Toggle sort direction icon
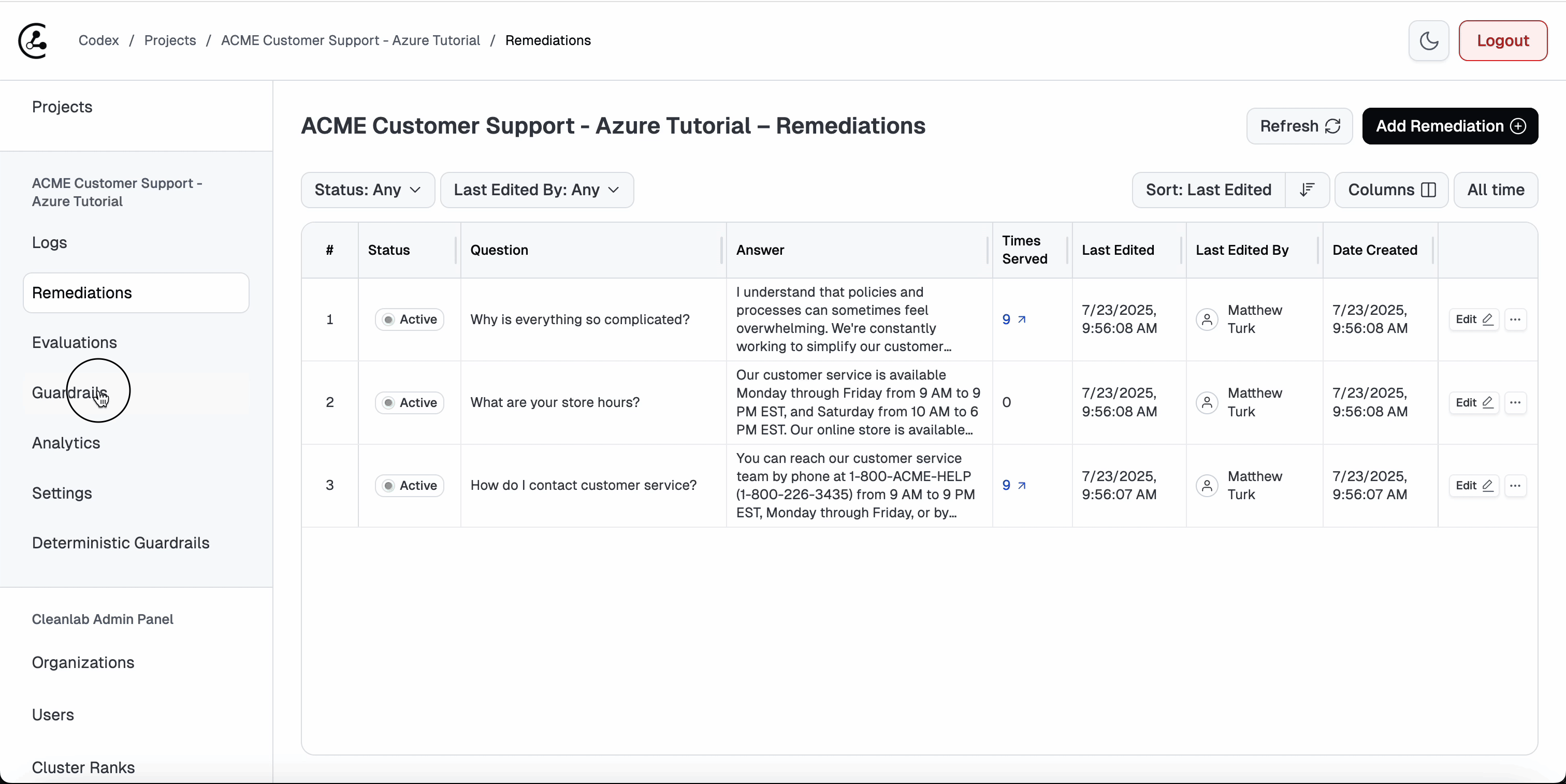1566x784 pixels. coord(1307,190)
